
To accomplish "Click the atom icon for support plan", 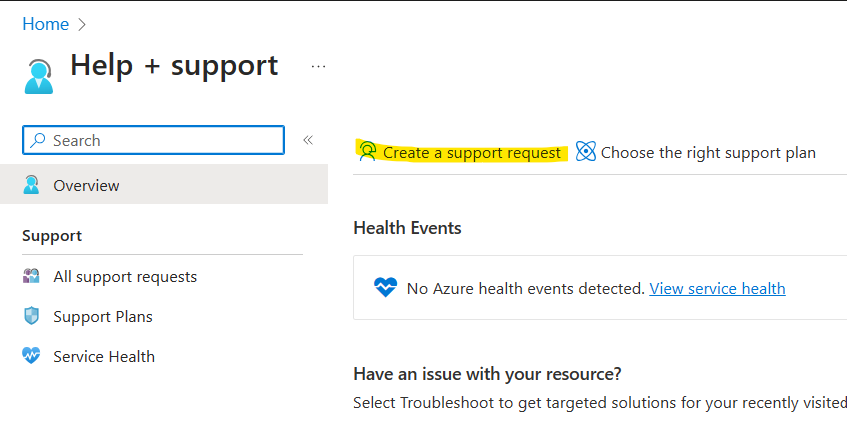I will click(x=586, y=152).
